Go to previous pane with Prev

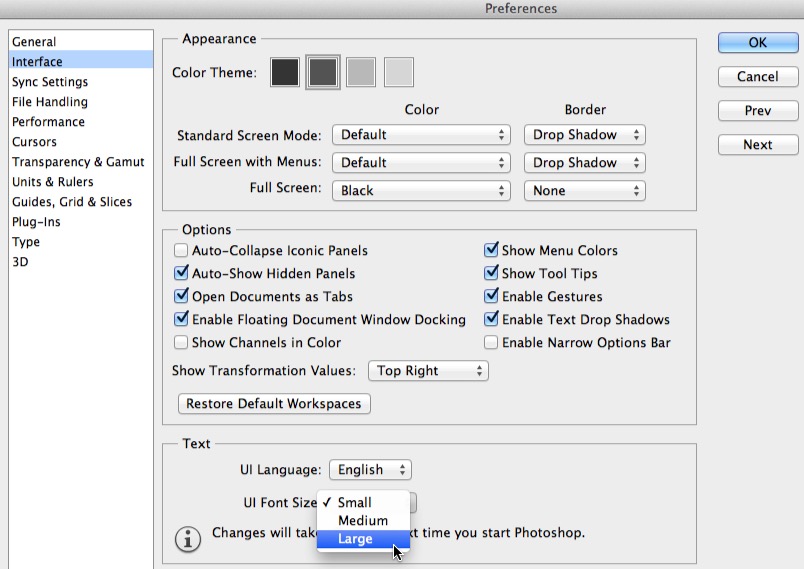pos(758,110)
